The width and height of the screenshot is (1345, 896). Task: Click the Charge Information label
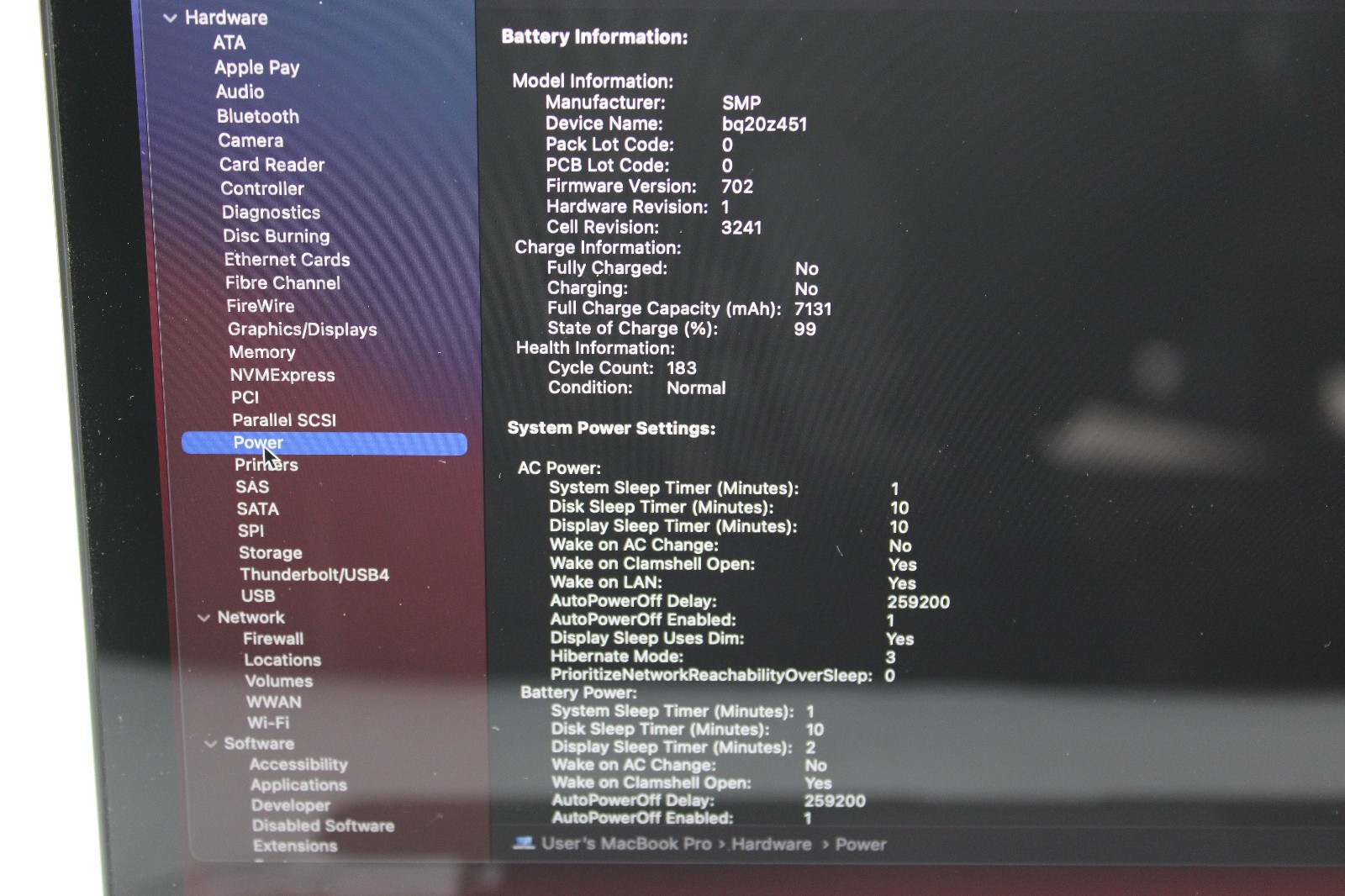(x=598, y=248)
